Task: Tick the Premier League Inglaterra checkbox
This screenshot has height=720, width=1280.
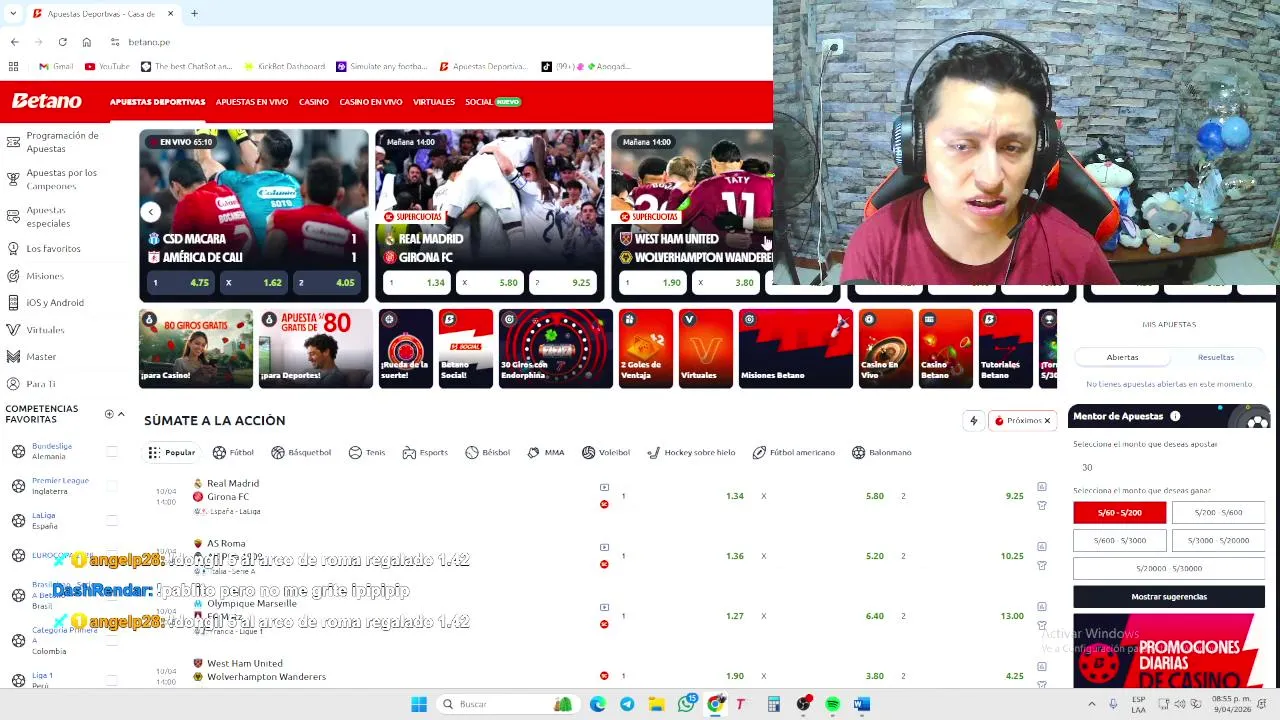Action: click(111, 486)
